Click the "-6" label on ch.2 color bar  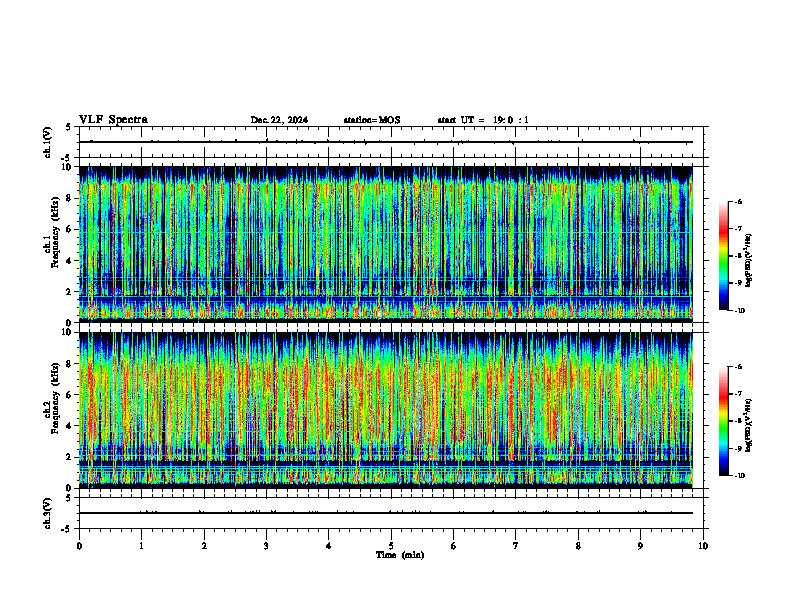(738, 367)
